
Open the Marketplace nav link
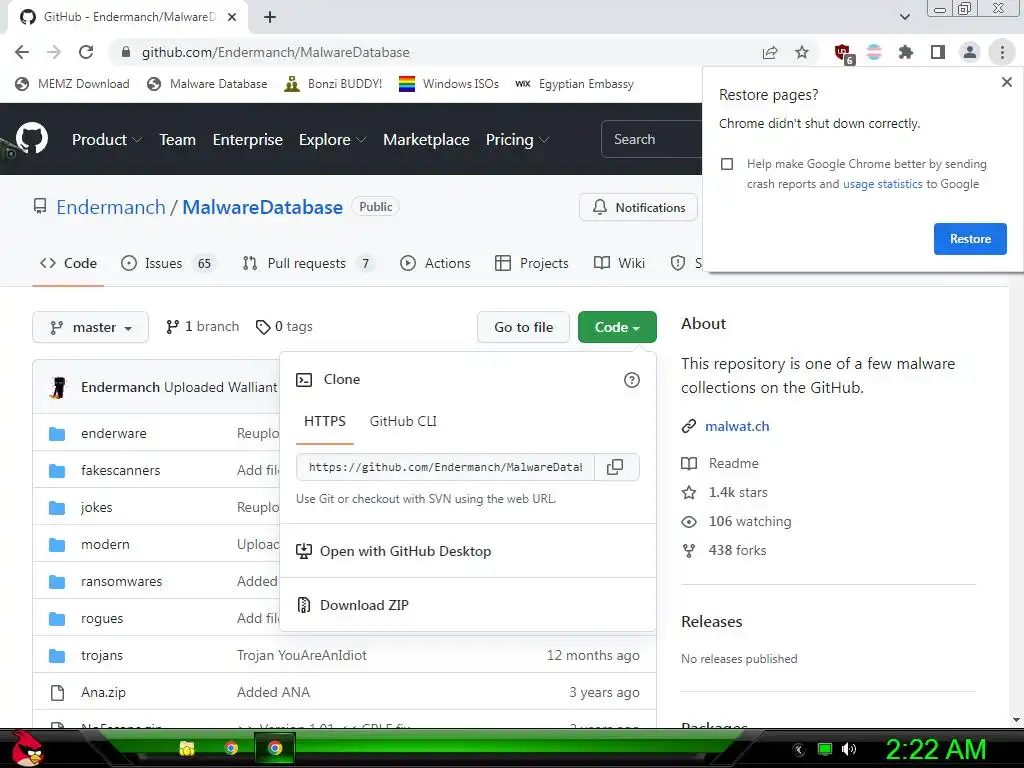click(x=426, y=140)
